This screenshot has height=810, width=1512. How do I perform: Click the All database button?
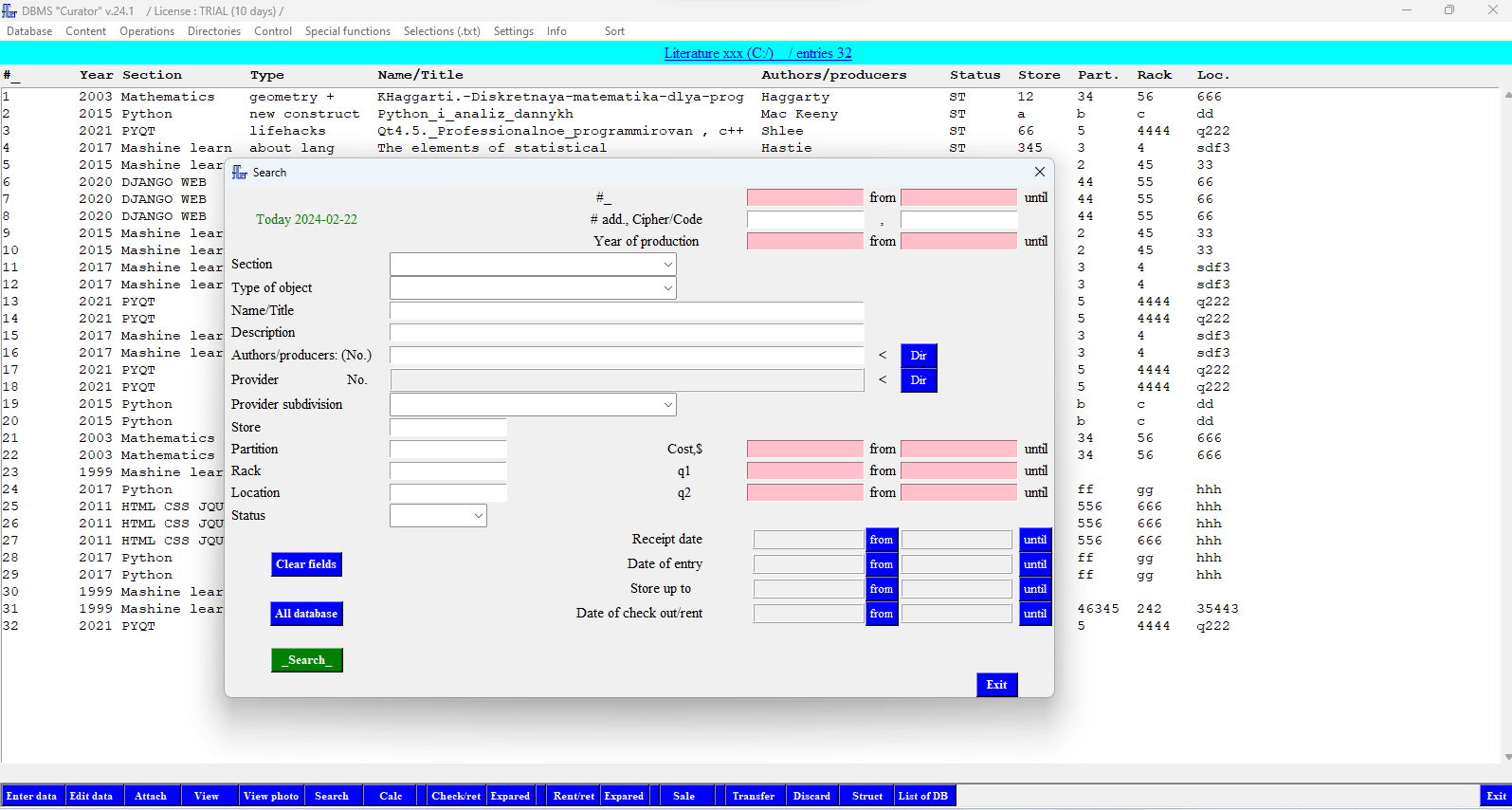(306, 614)
